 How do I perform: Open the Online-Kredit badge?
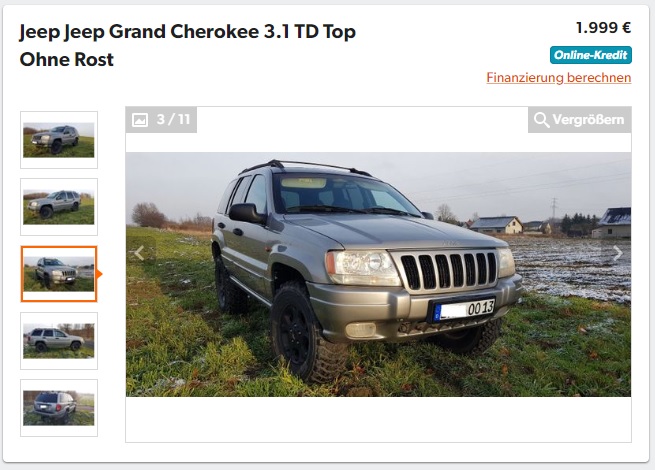[591, 55]
